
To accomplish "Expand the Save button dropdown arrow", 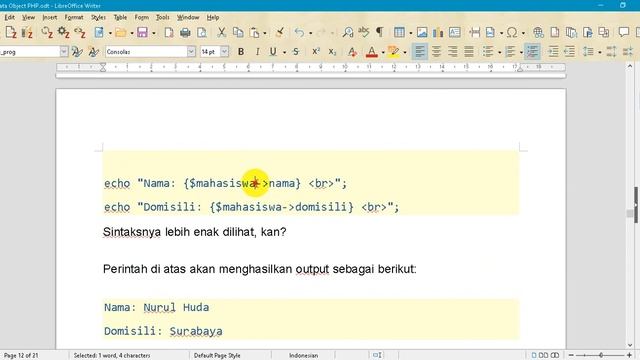I will pyautogui.click(x=153, y=33).
